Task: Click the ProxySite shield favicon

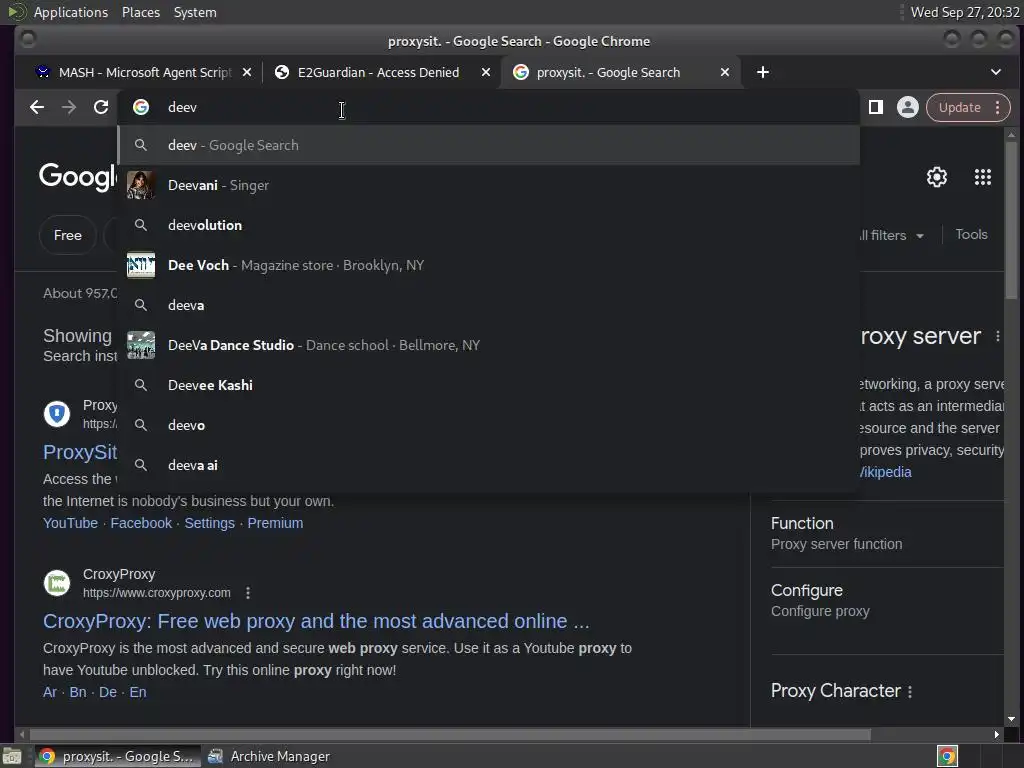Action: [x=57, y=413]
